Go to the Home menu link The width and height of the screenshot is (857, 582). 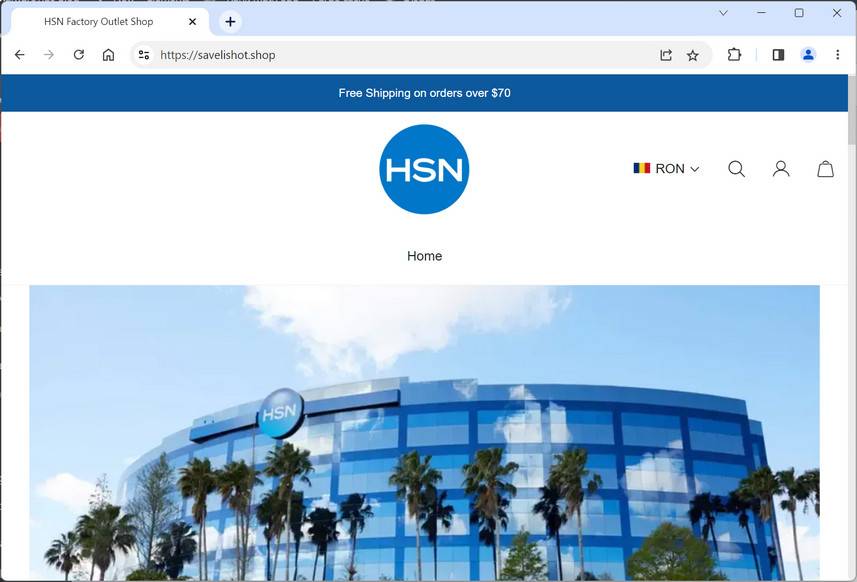[425, 256]
